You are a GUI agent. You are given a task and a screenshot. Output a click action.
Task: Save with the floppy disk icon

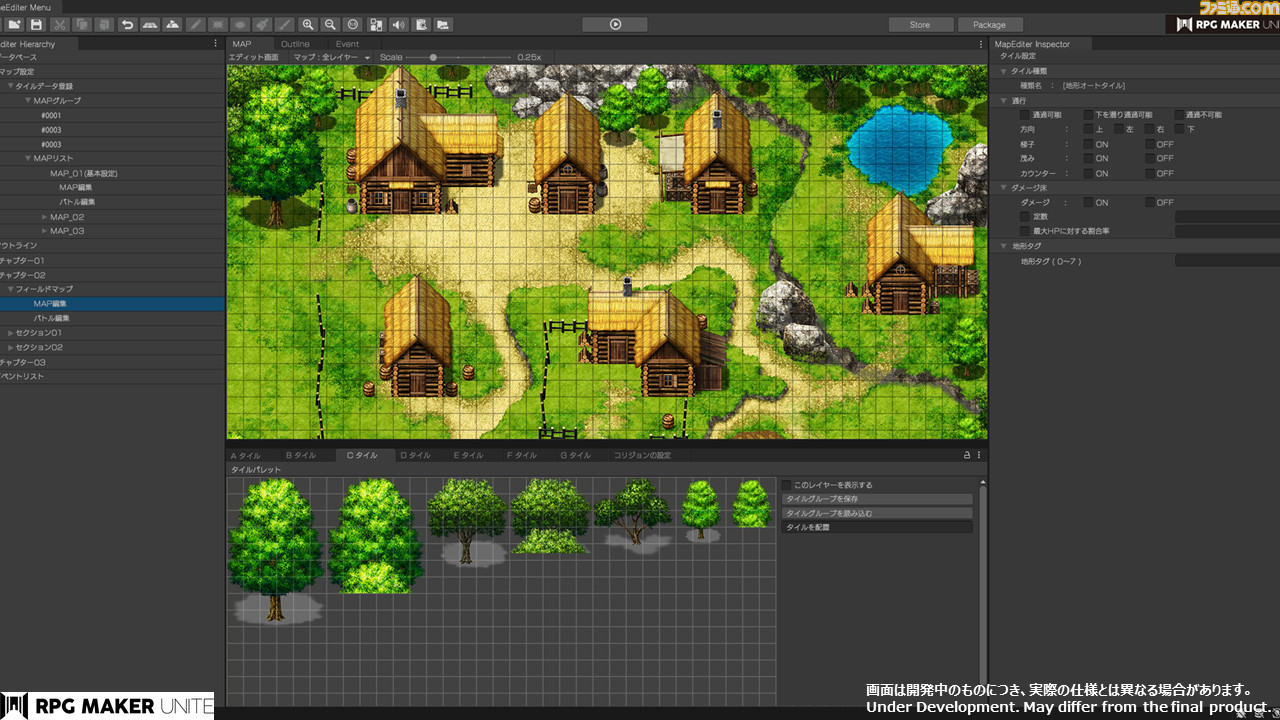coord(36,24)
